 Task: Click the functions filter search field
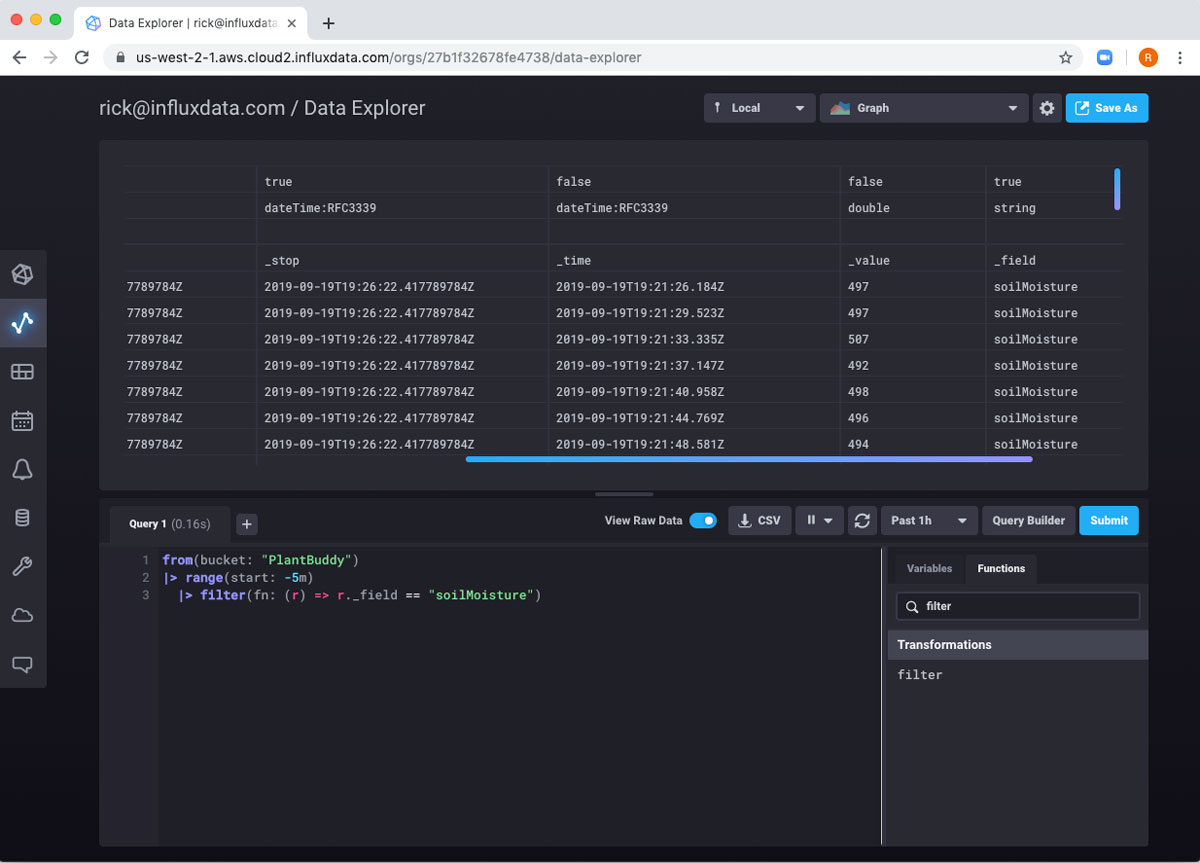(x=1016, y=606)
